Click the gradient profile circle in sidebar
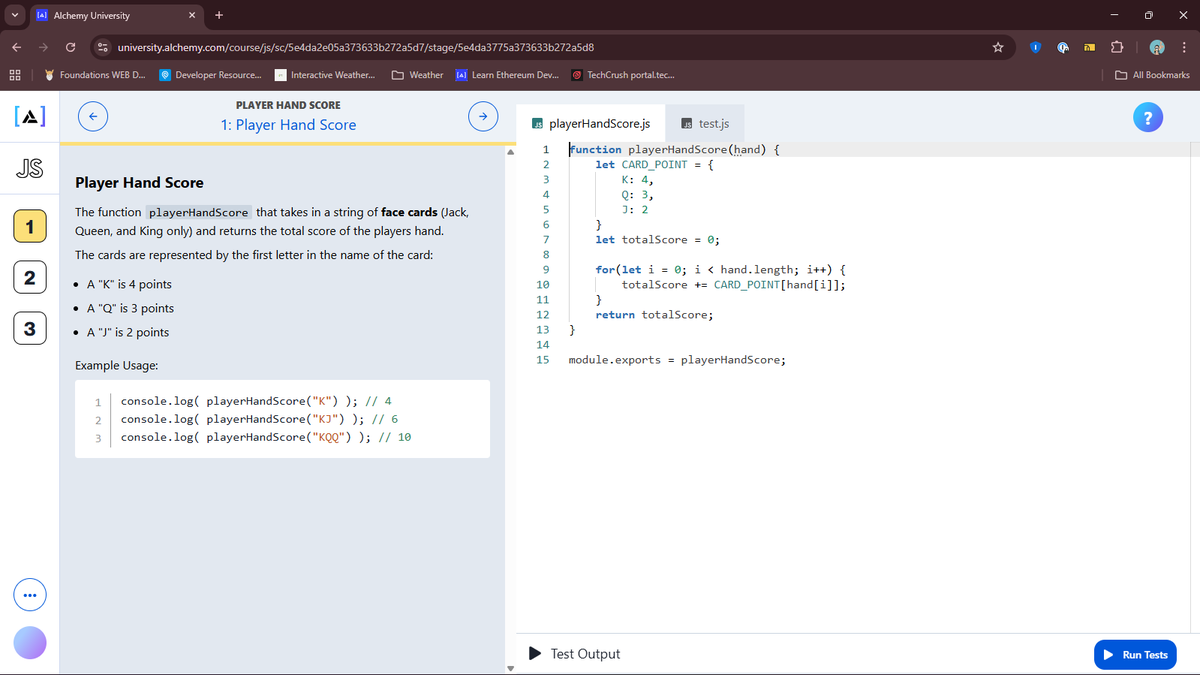This screenshot has height=675, width=1200. (29, 642)
